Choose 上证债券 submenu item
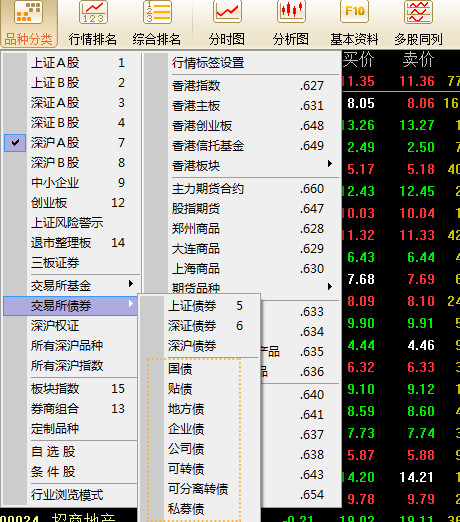460x522 pixels. pos(199,306)
